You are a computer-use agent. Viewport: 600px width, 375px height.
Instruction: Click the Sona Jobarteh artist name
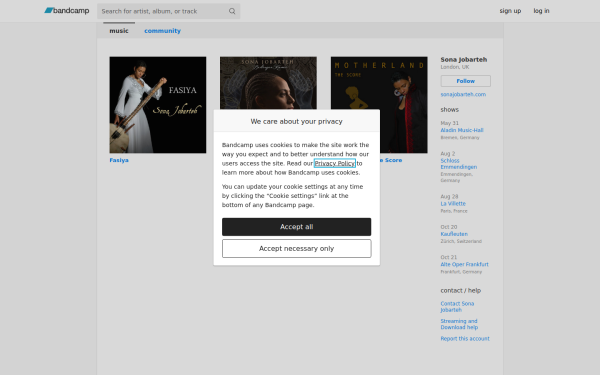(x=463, y=59)
